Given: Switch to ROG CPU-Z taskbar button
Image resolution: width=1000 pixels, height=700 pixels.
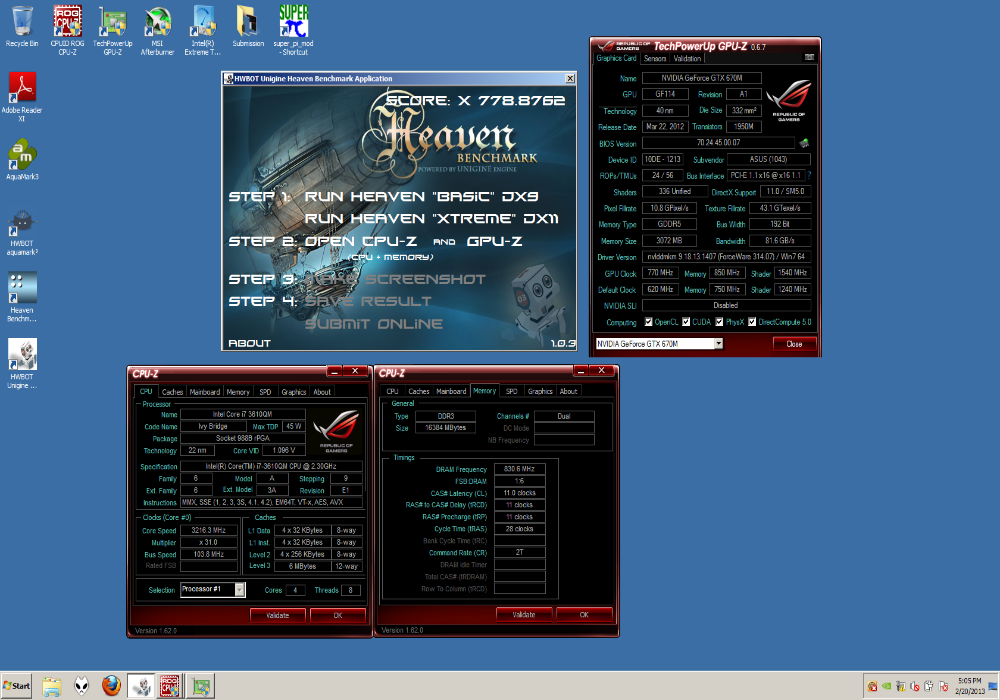Looking at the screenshot, I should click(170, 686).
